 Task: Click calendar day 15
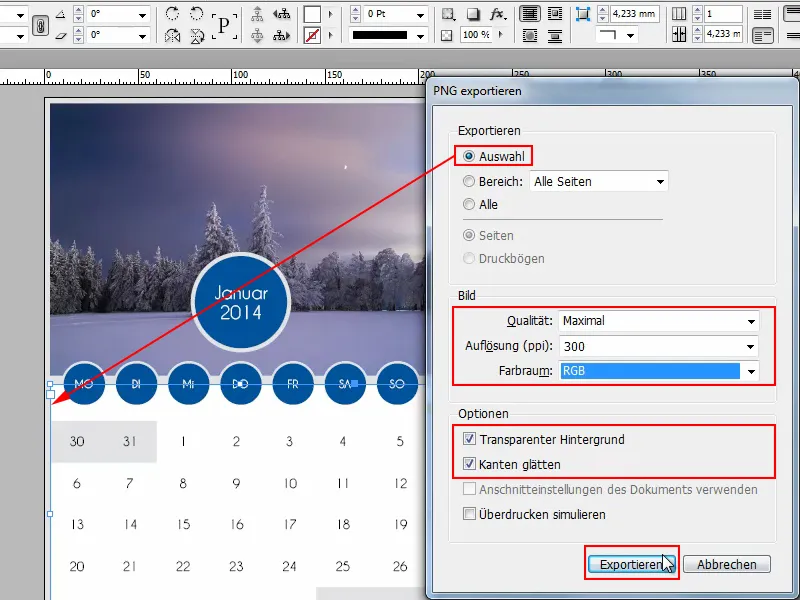(x=184, y=524)
